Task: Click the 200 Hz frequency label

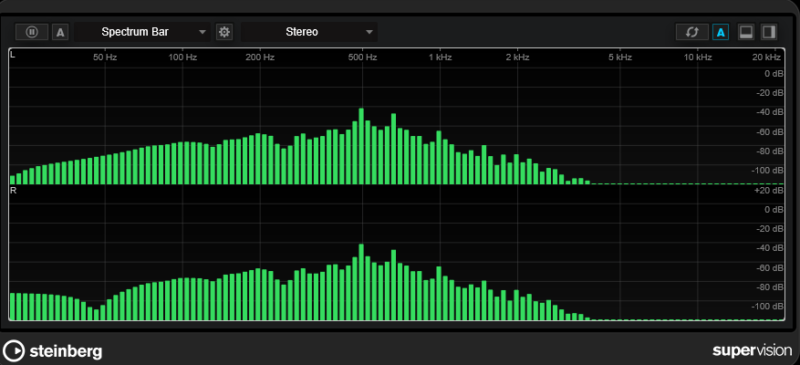Action: tap(260, 57)
